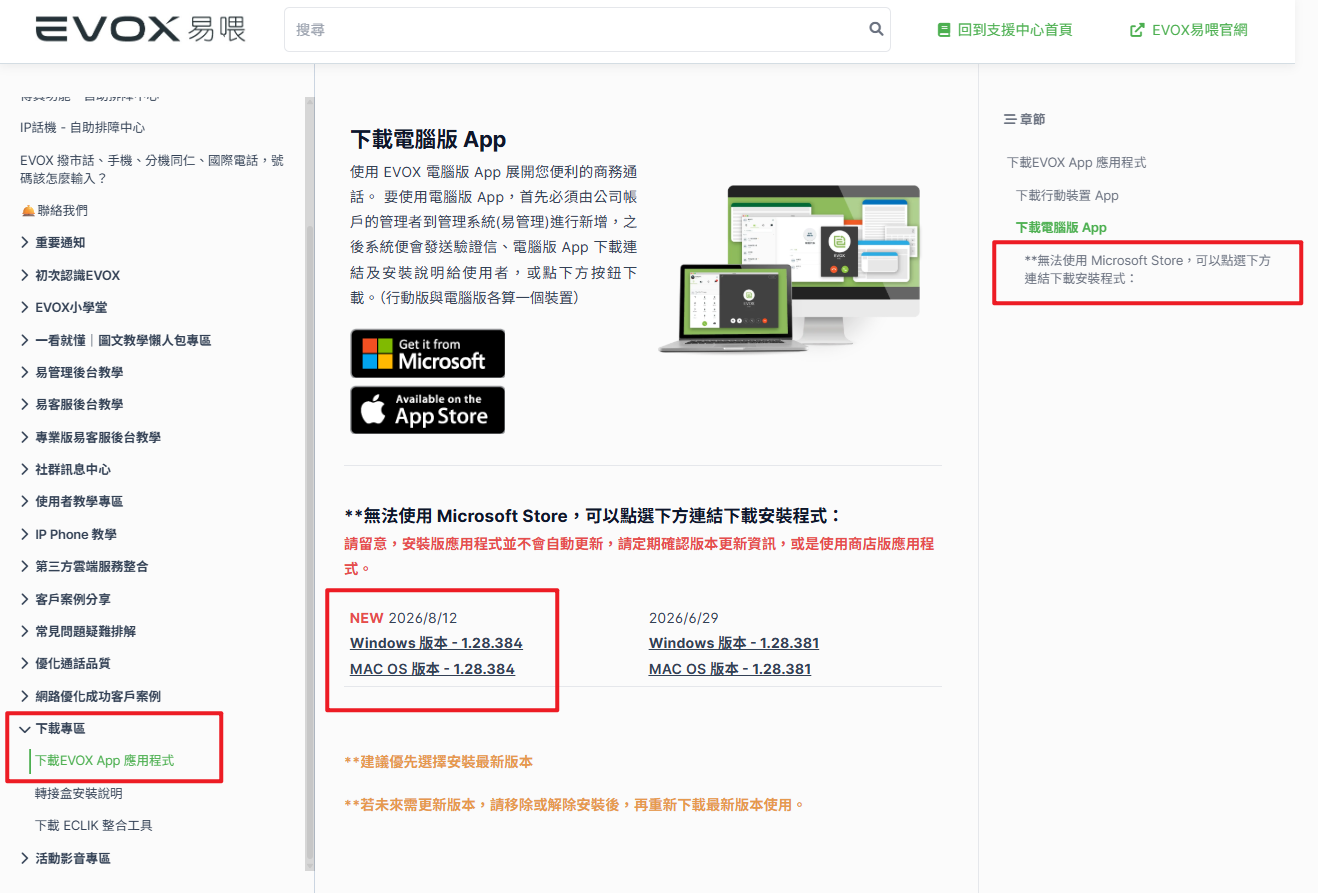
Task: Expand the 常見問題疑難排解 section
Action: click(x=78, y=631)
